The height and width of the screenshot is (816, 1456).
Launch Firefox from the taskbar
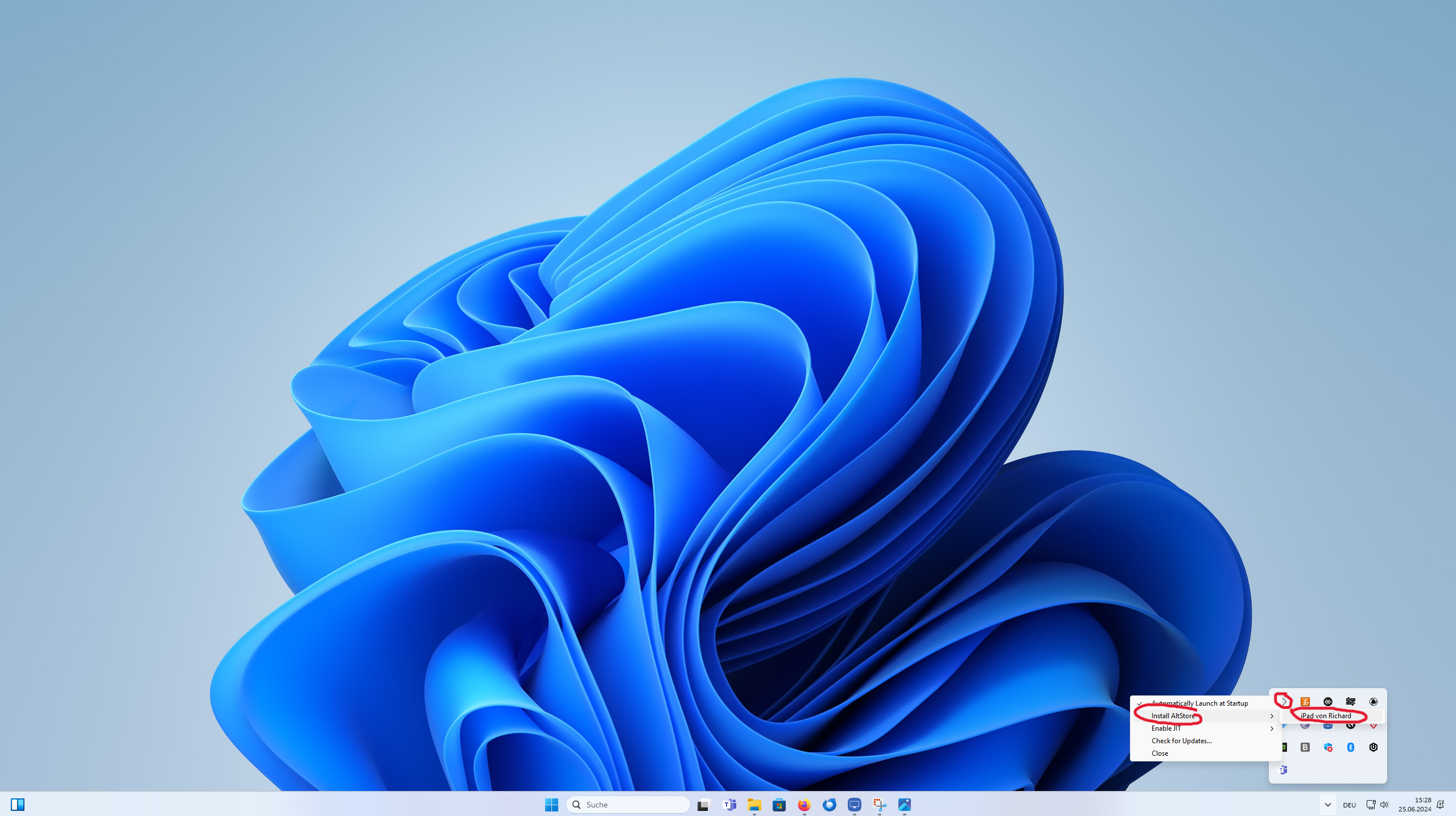(x=803, y=805)
